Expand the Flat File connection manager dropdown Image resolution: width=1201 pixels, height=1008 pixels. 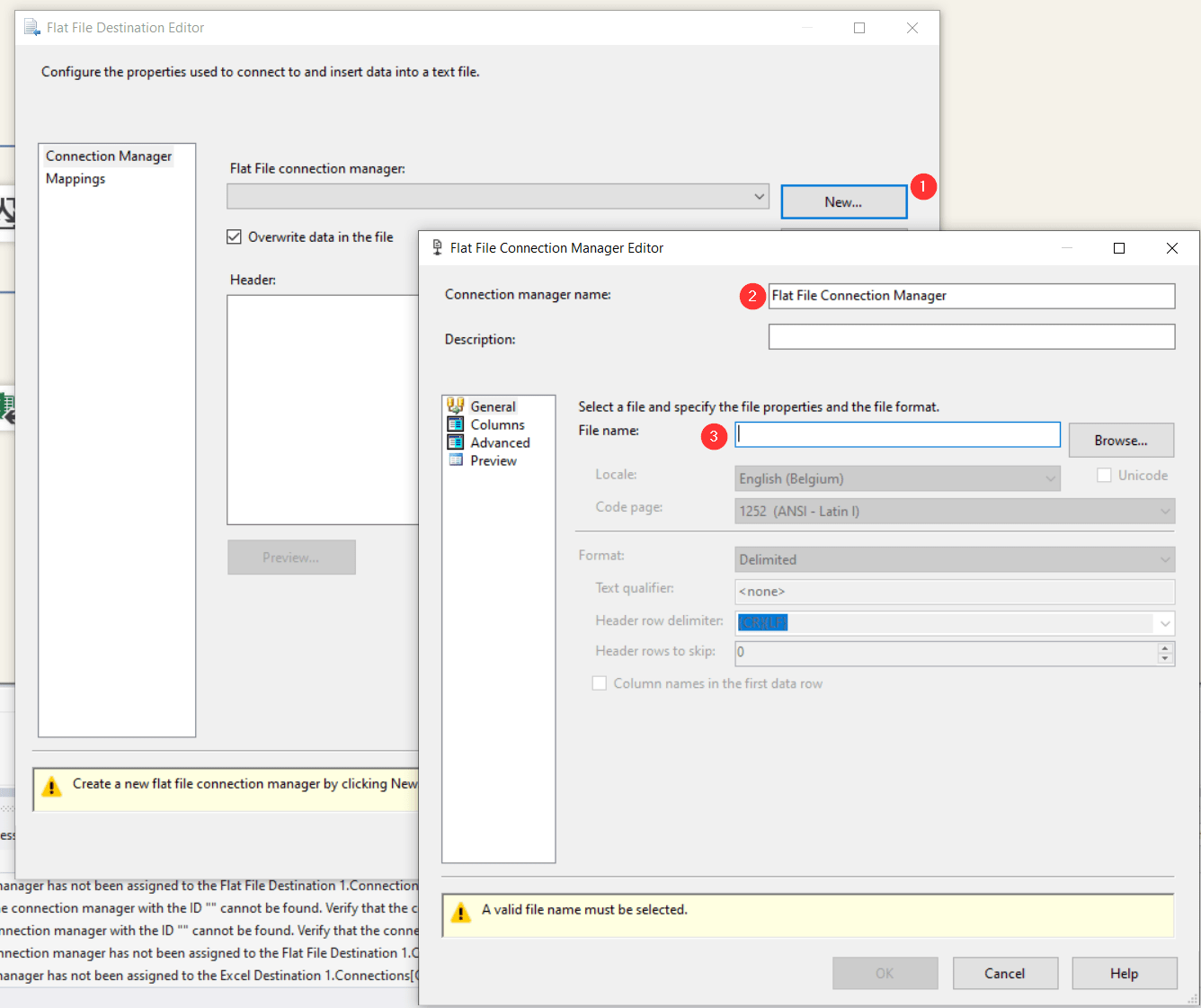coord(759,196)
